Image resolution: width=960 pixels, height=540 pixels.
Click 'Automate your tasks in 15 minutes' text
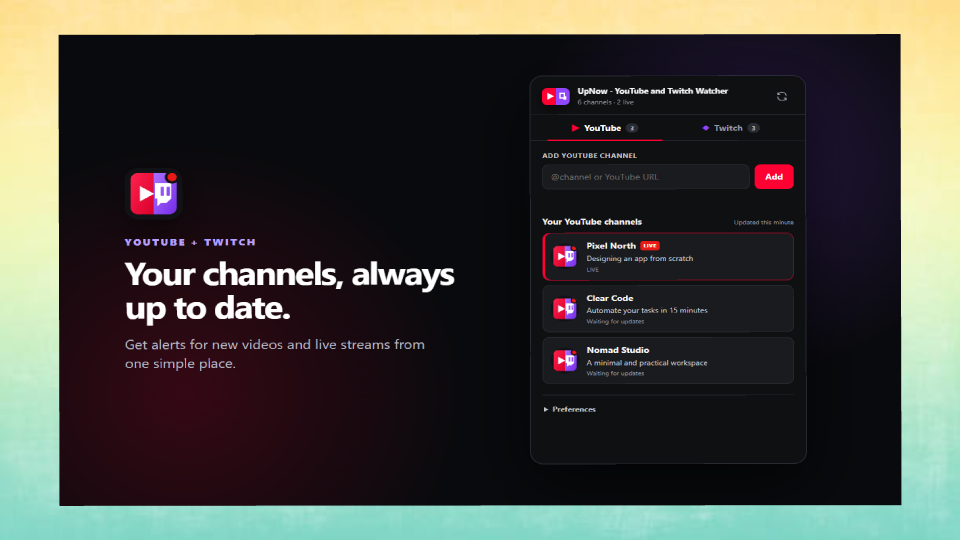(647, 310)
